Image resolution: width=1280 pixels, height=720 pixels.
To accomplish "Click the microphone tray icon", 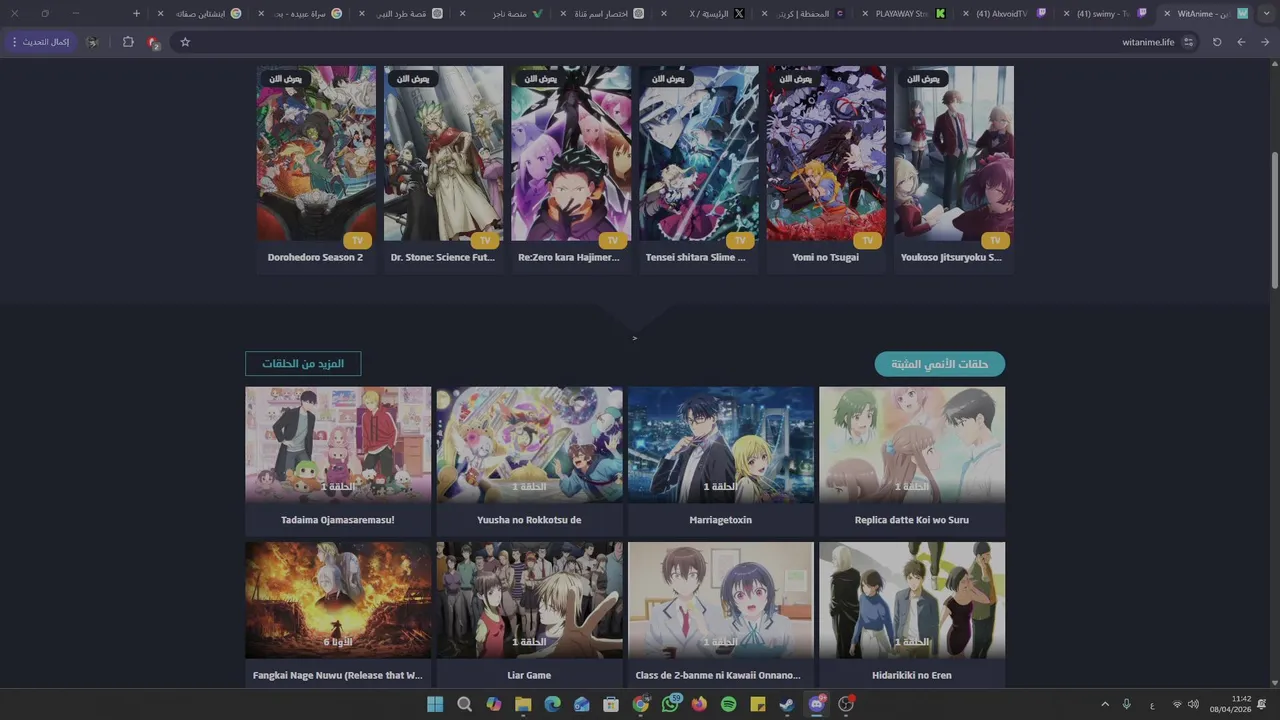I will (1127, 704).
